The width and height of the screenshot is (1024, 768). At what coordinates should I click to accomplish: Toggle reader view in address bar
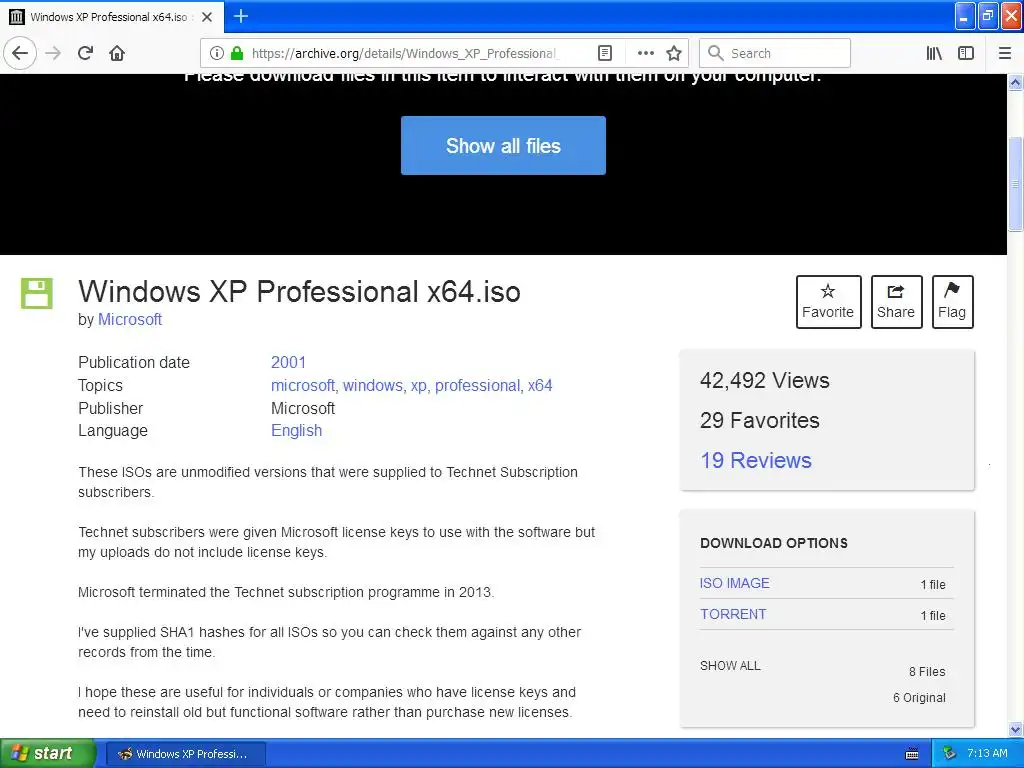click(x=605, y=53)
